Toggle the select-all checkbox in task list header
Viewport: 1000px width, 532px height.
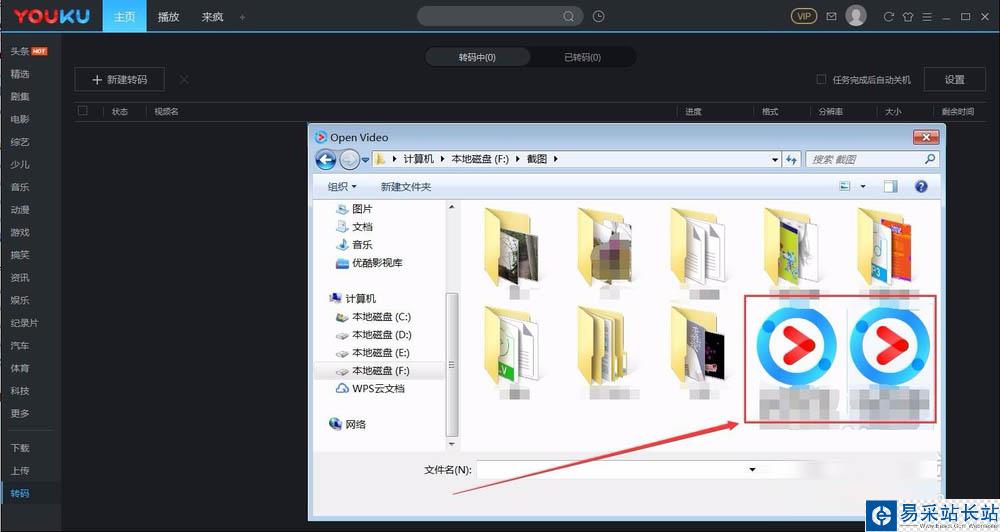[82, 111]
